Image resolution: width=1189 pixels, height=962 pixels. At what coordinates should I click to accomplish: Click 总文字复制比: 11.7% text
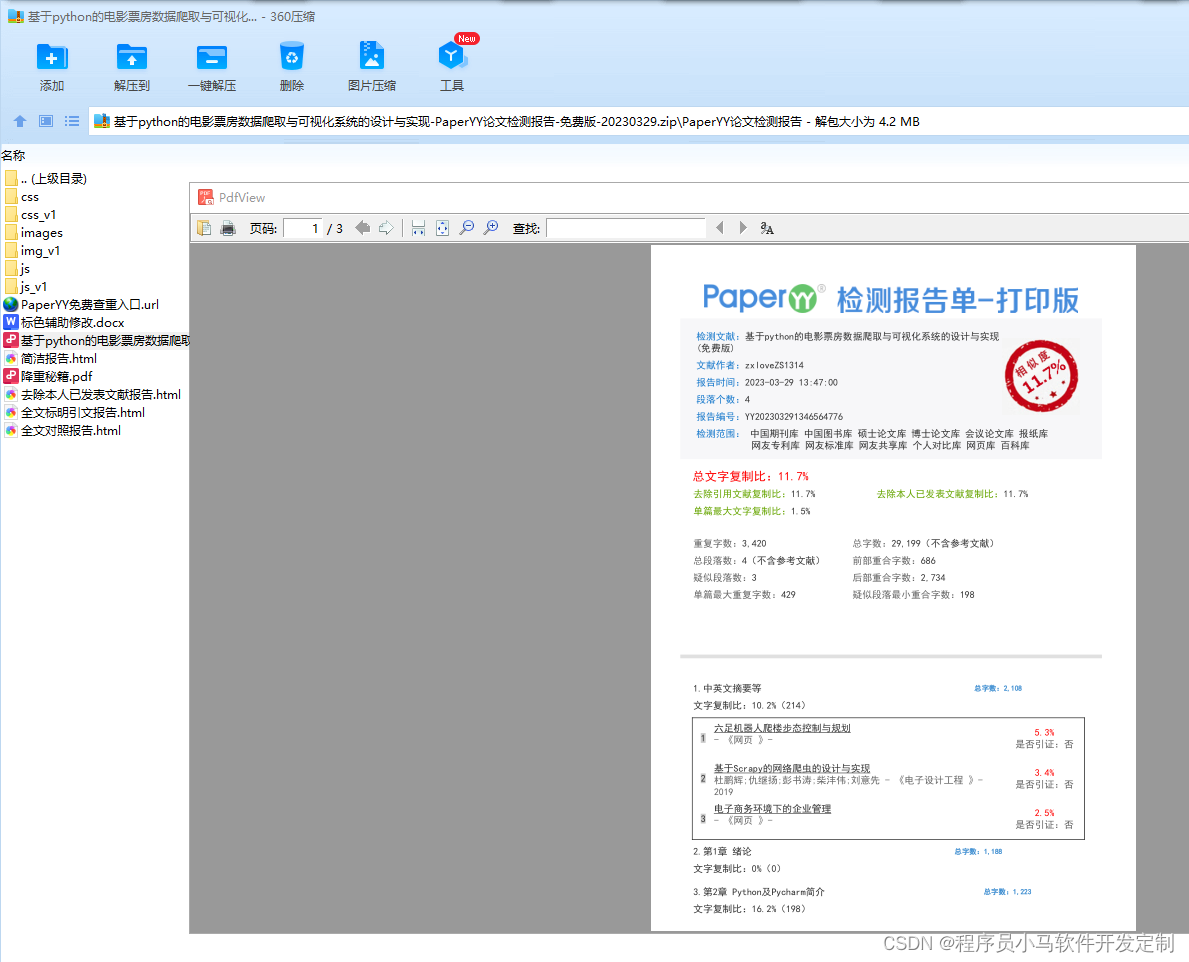[751, 476]
